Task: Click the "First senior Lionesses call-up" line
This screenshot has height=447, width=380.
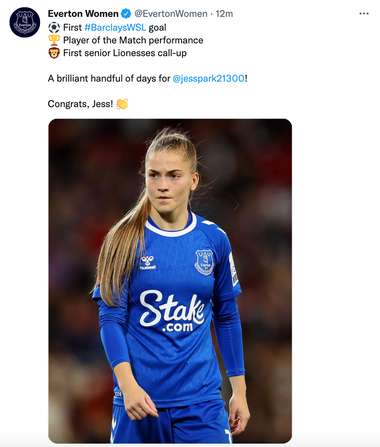Action: (x=125, y=53)
